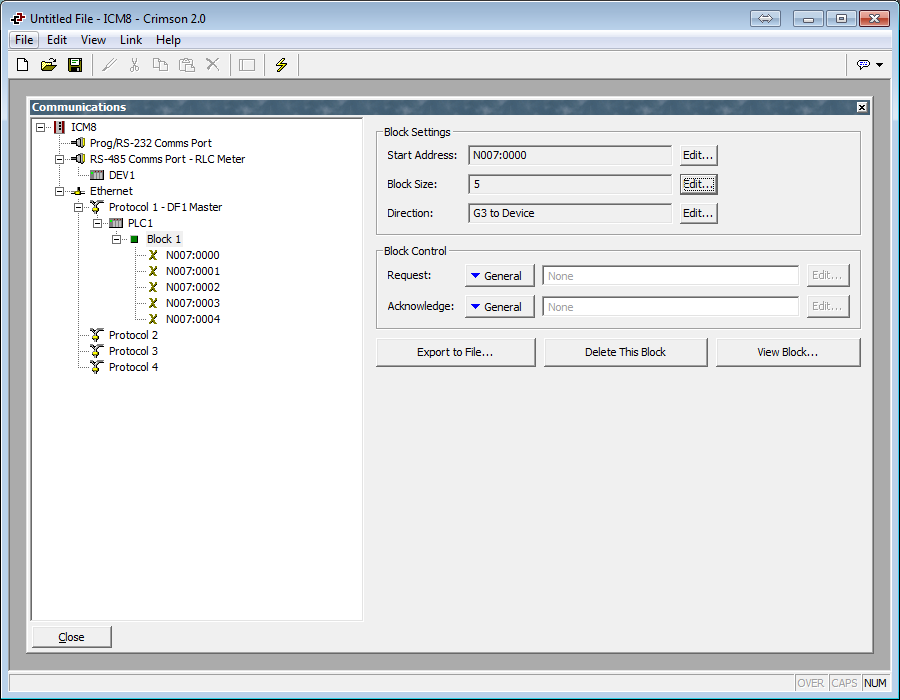Select the N007:0002 label

(193, 287)
